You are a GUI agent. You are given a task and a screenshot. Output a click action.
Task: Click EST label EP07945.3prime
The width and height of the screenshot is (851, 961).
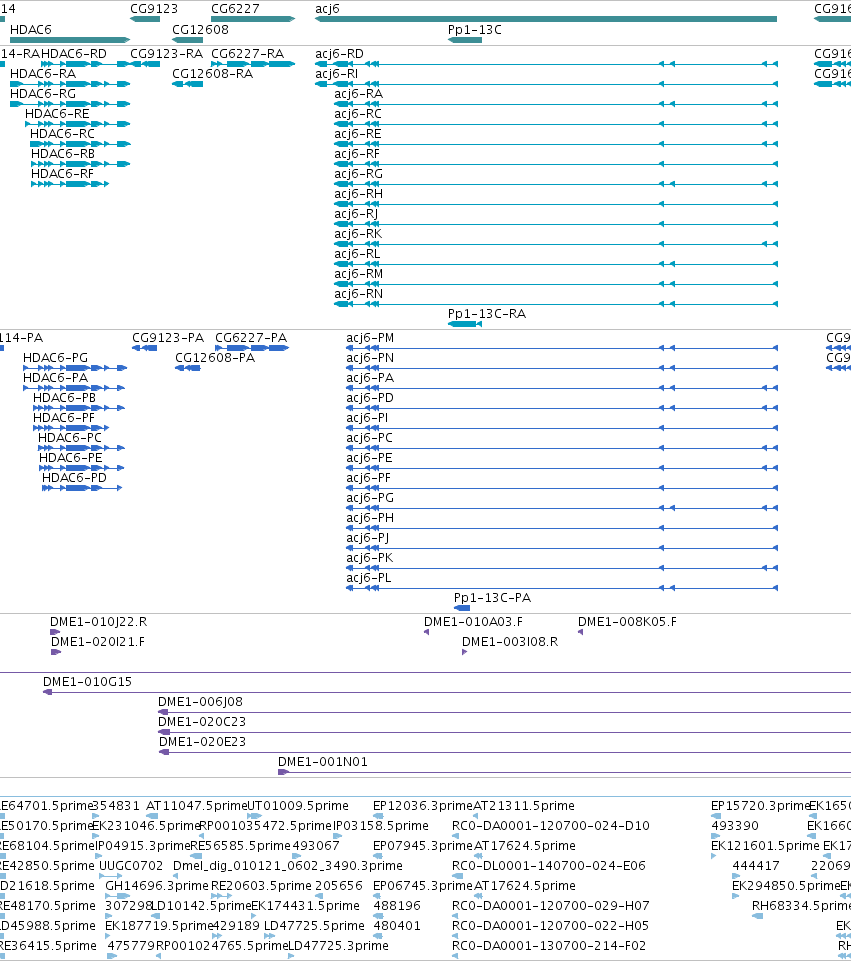tap(423, 846)
